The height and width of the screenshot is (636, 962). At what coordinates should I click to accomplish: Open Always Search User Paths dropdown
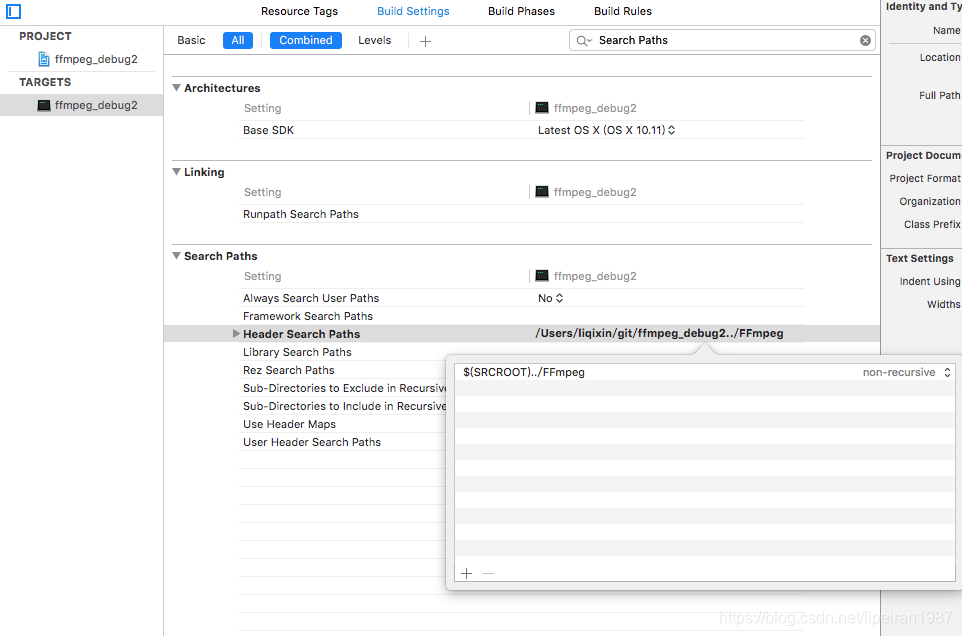click(550, 298)
